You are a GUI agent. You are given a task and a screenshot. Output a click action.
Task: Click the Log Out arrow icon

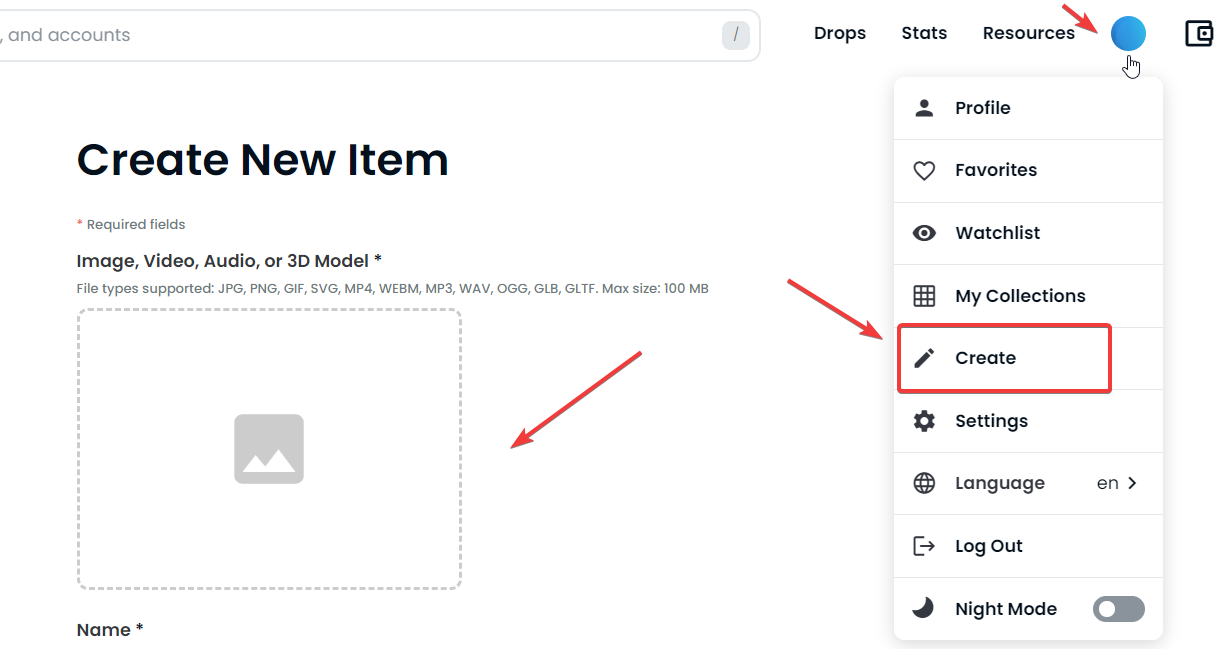[x=925, y=546]
